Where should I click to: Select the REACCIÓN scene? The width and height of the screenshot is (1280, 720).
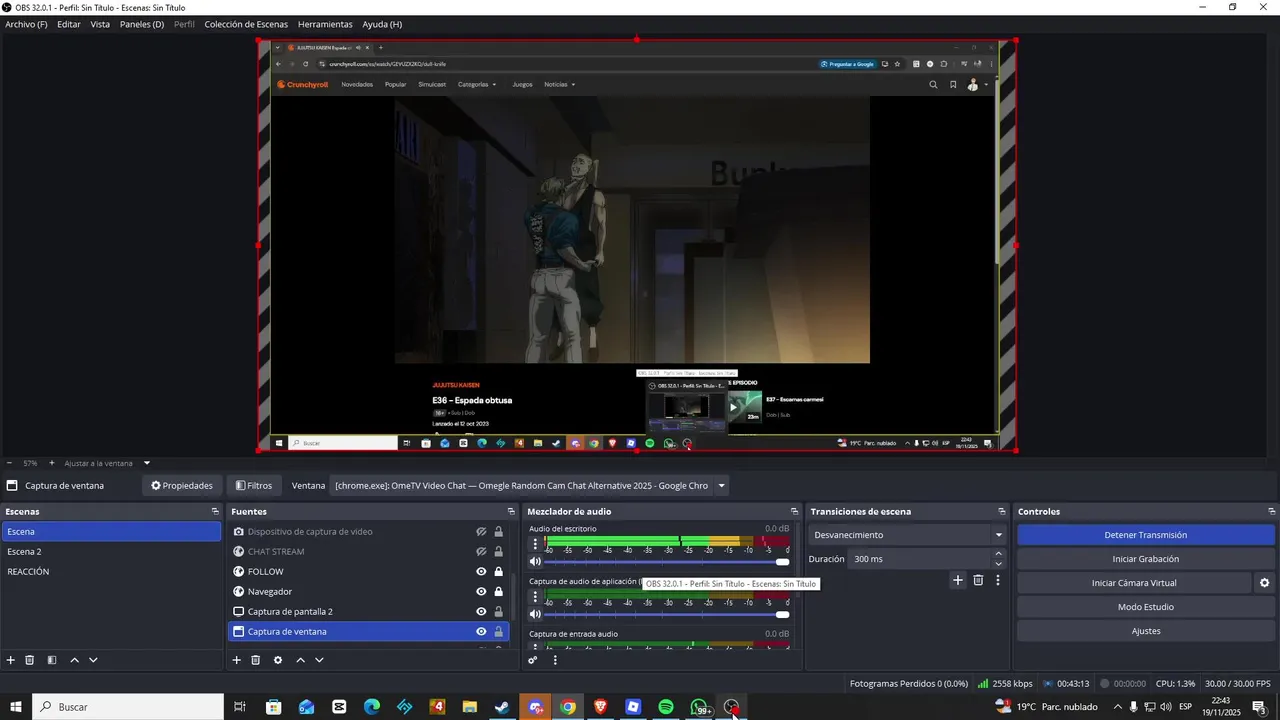pyautogui.click(x=111, y=572)
